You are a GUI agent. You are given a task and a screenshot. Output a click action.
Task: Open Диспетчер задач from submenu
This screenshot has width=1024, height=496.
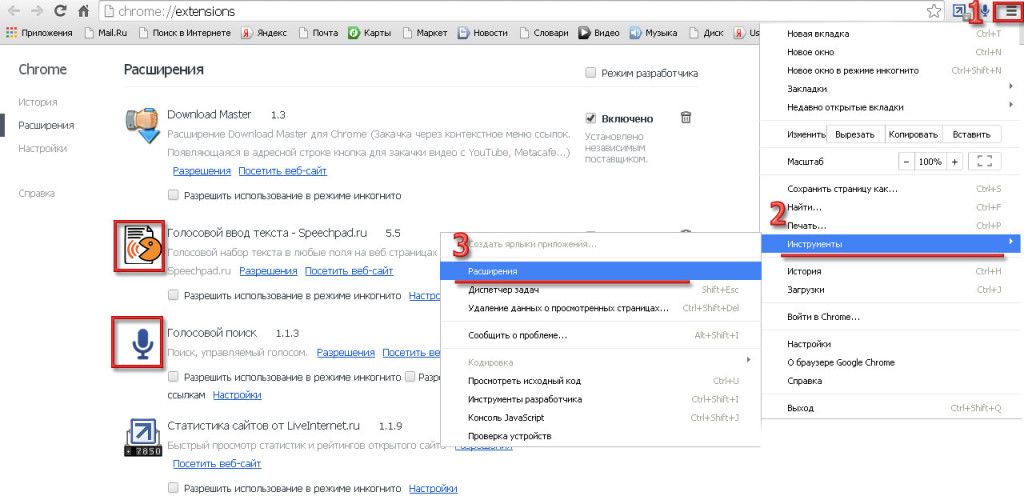click(x=601, y=290)
